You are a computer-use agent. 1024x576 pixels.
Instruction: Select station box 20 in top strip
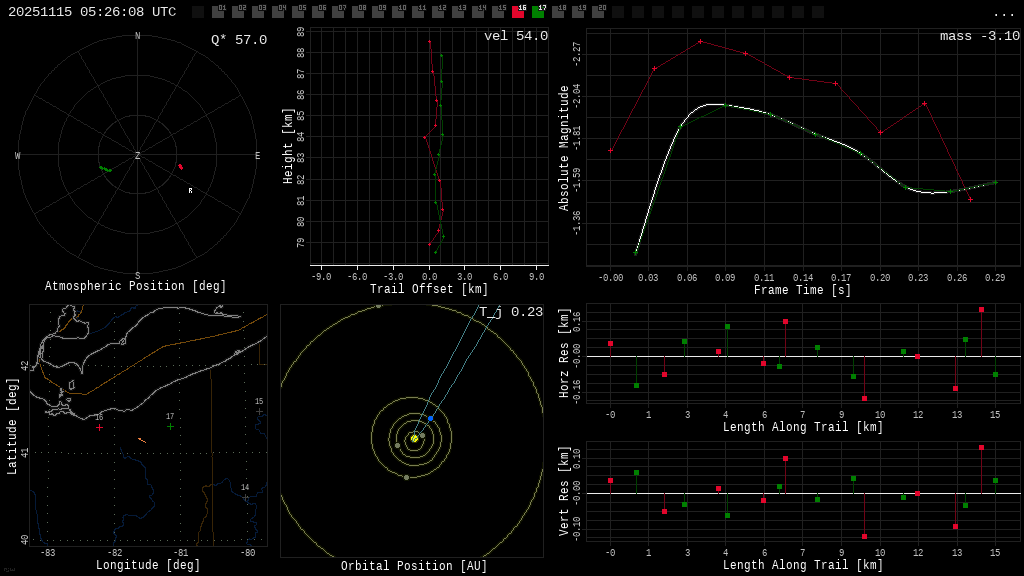pyautogui.click(x=598, y=12)
